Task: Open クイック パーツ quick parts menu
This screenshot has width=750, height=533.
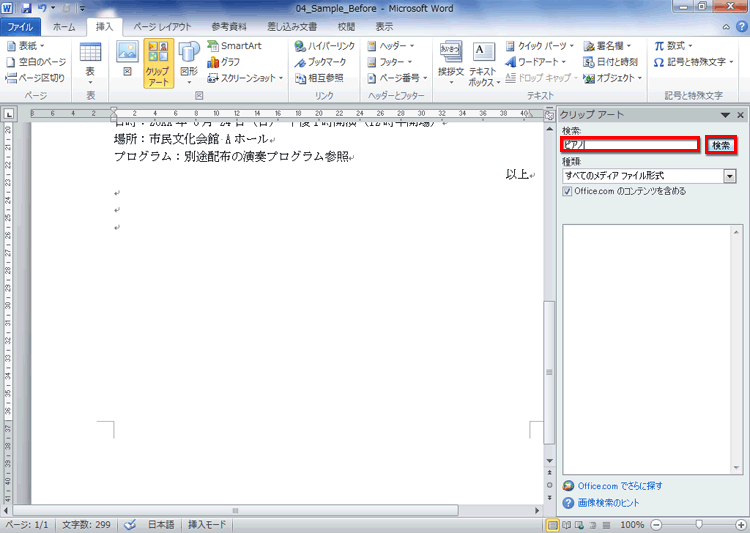Action: point(540,46)
